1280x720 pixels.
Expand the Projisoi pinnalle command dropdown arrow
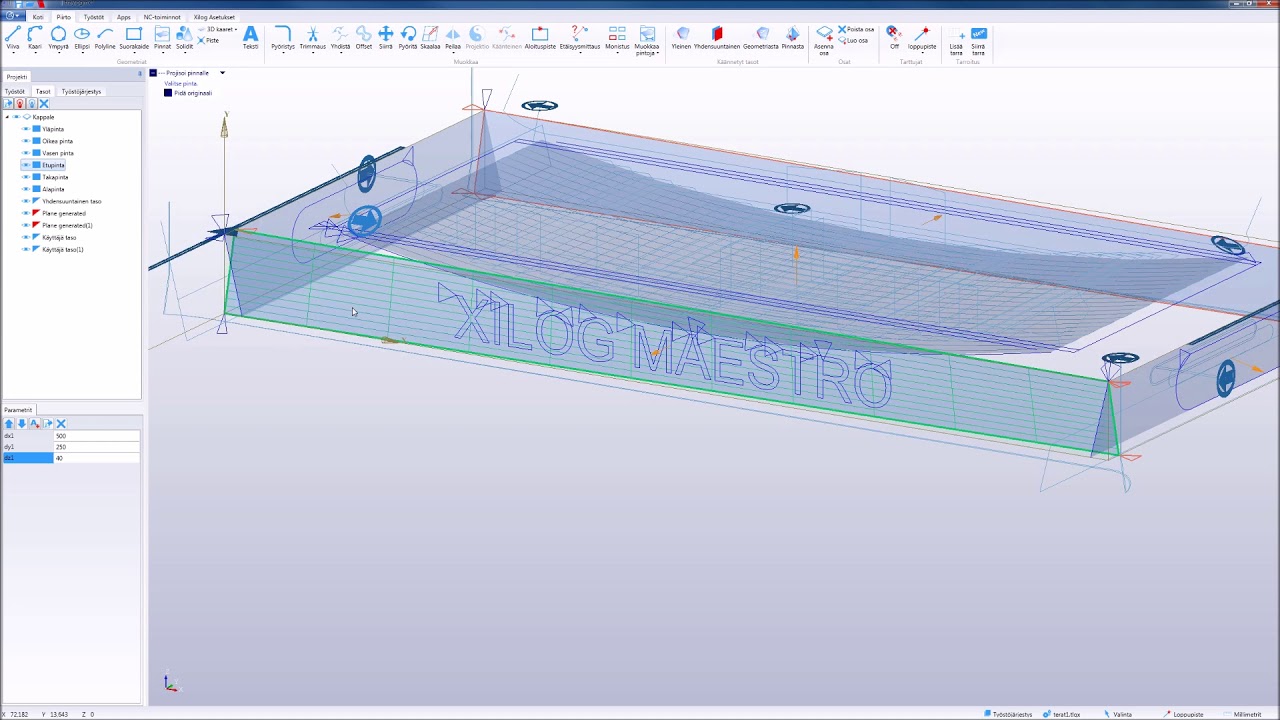222,73
